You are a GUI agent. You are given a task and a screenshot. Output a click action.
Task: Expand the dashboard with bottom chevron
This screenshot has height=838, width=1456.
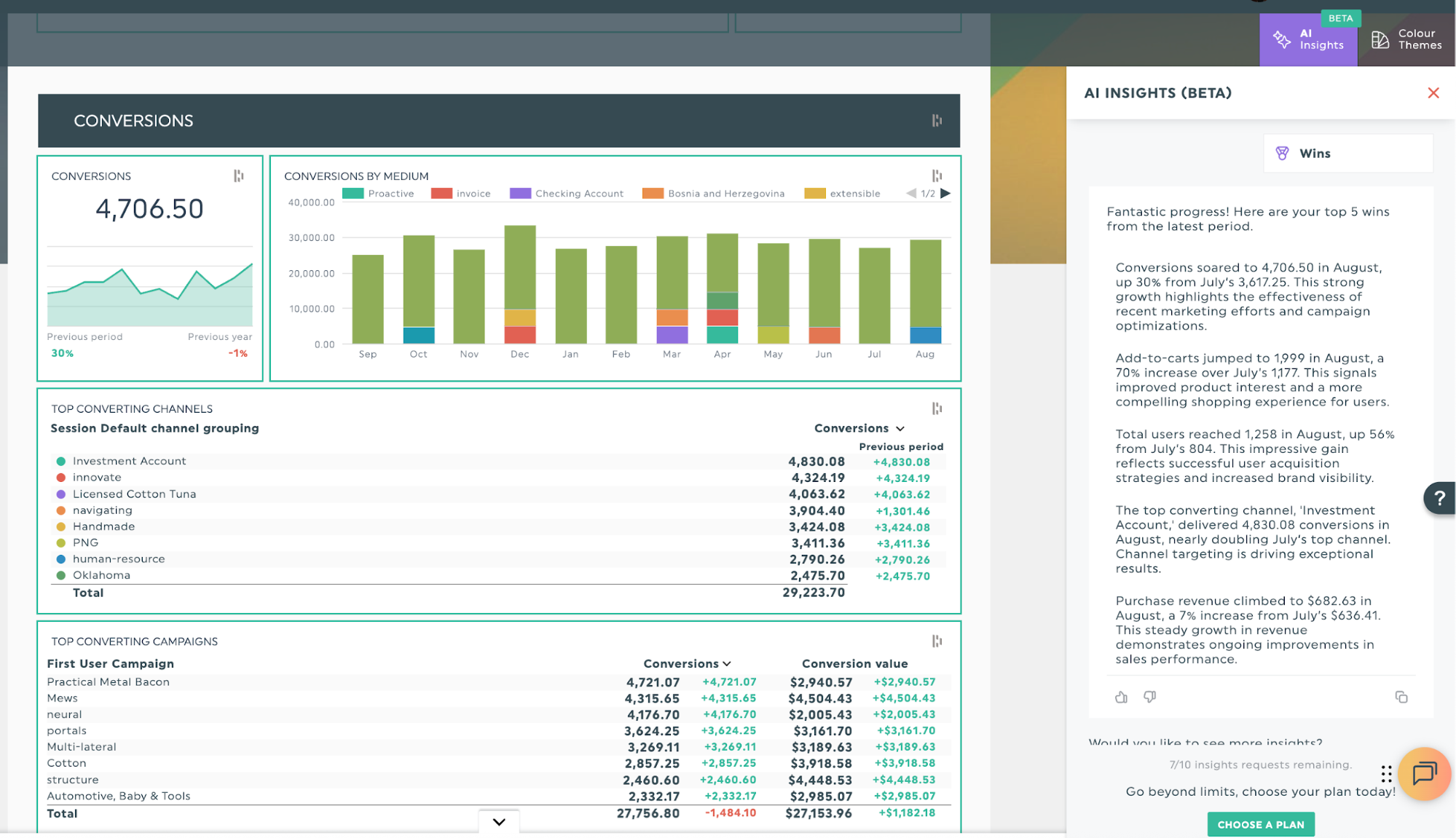499,822
